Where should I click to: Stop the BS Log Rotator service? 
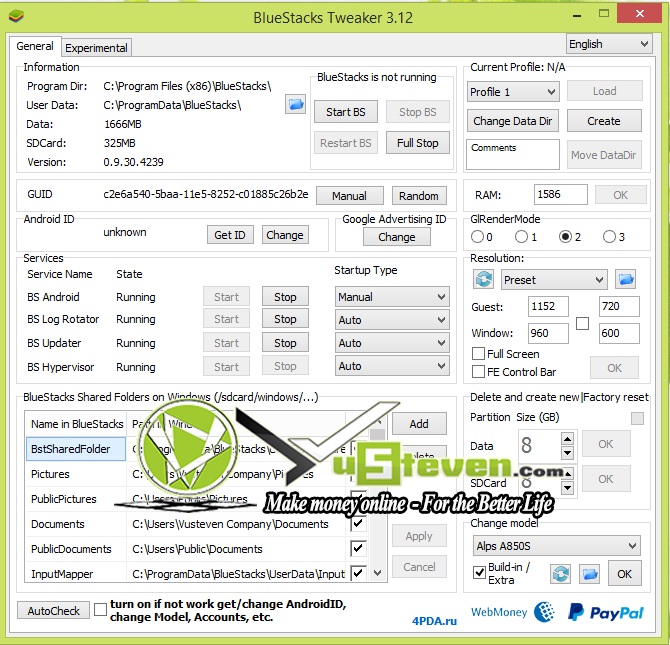(285, 319)
